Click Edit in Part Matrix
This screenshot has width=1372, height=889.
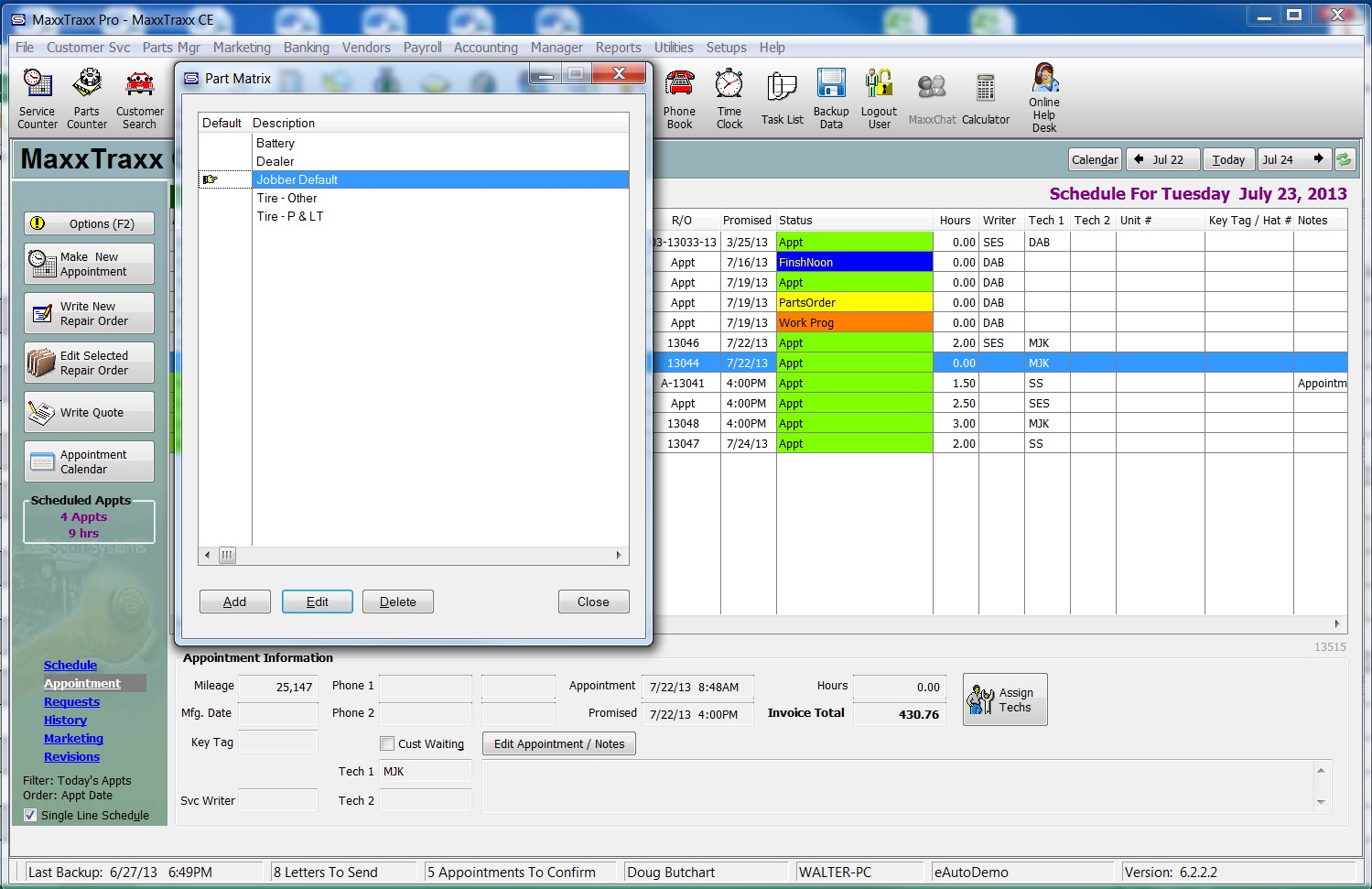(x=318, y=602)
